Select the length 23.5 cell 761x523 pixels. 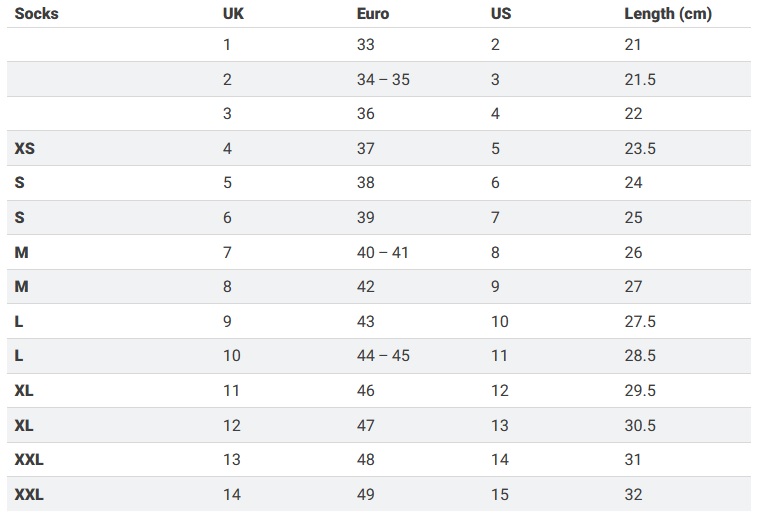[x=639, y=148]
